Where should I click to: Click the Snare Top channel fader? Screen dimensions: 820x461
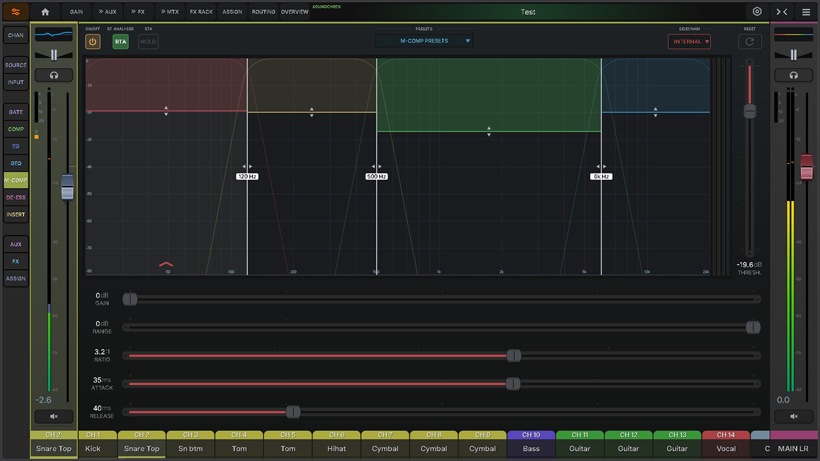pyautogui.click(x=67, y=187)
